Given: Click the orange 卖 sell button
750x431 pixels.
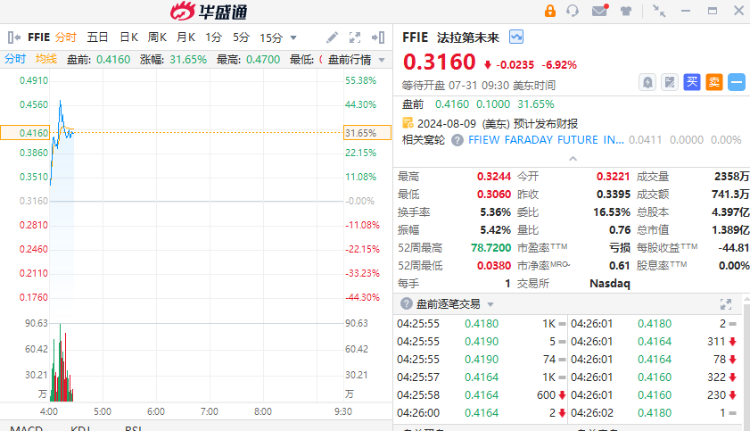Looking at the screenshot, I should [x=713, y=82].
